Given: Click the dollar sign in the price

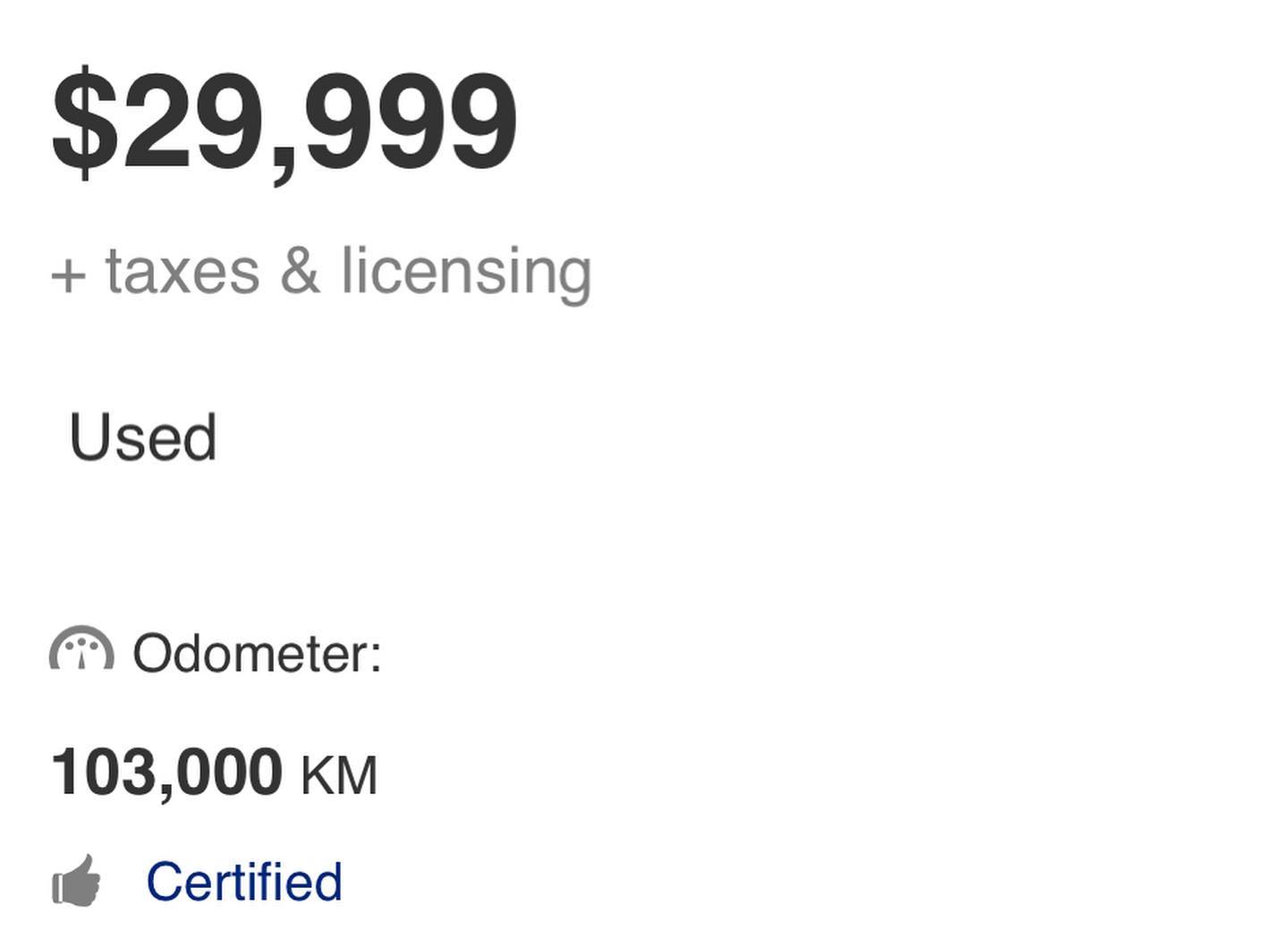Looking at the screenshot, I should [85, 123].
